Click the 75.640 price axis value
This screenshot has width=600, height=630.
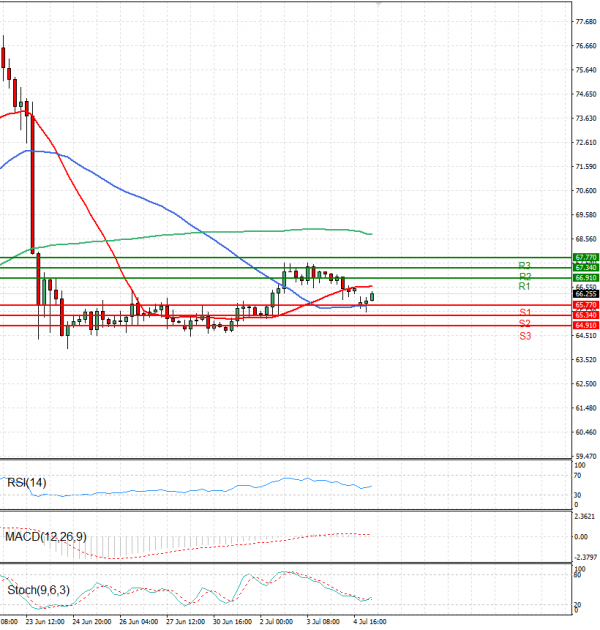586,70
